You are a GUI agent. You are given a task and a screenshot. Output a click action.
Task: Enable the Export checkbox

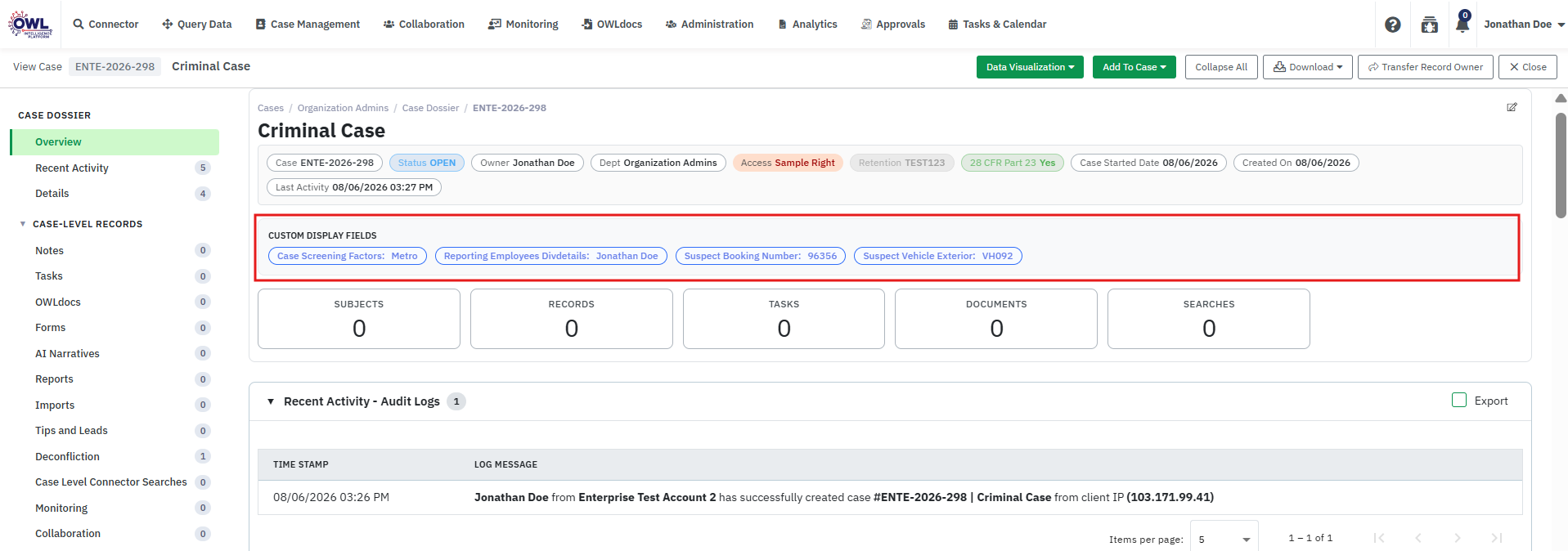point(1459,401)
